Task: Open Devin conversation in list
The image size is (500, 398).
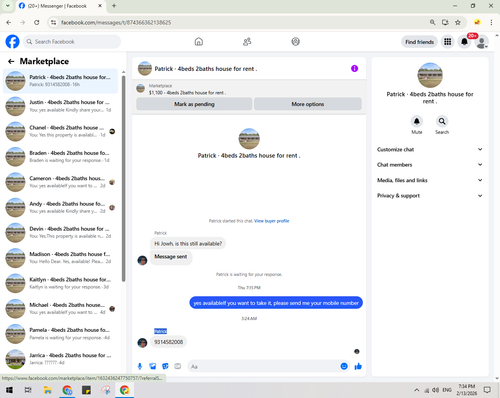Action: [x=60, y=233]
